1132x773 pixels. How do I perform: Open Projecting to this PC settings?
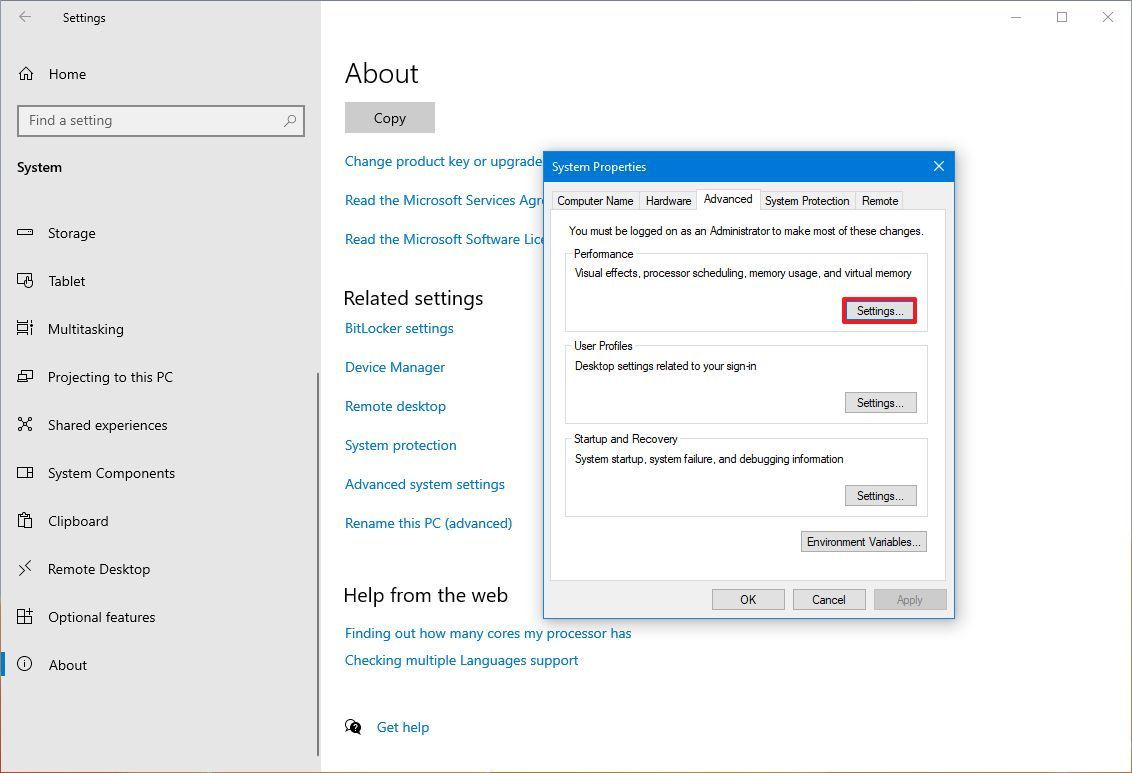pos(26,377)
